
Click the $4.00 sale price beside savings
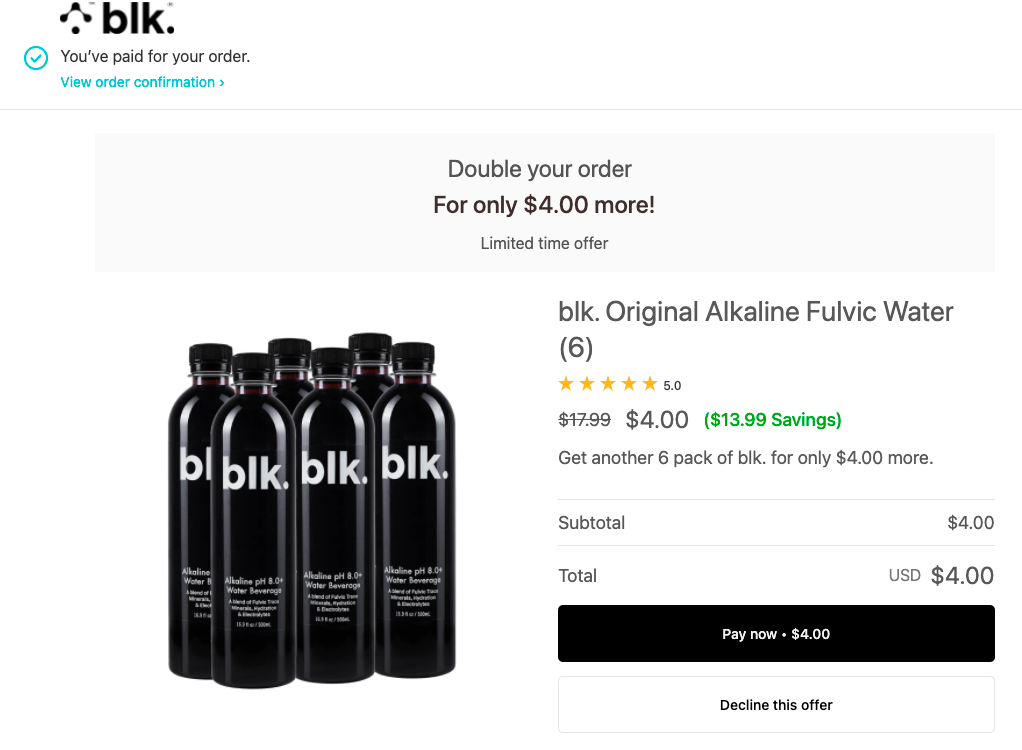pos(657,420)
